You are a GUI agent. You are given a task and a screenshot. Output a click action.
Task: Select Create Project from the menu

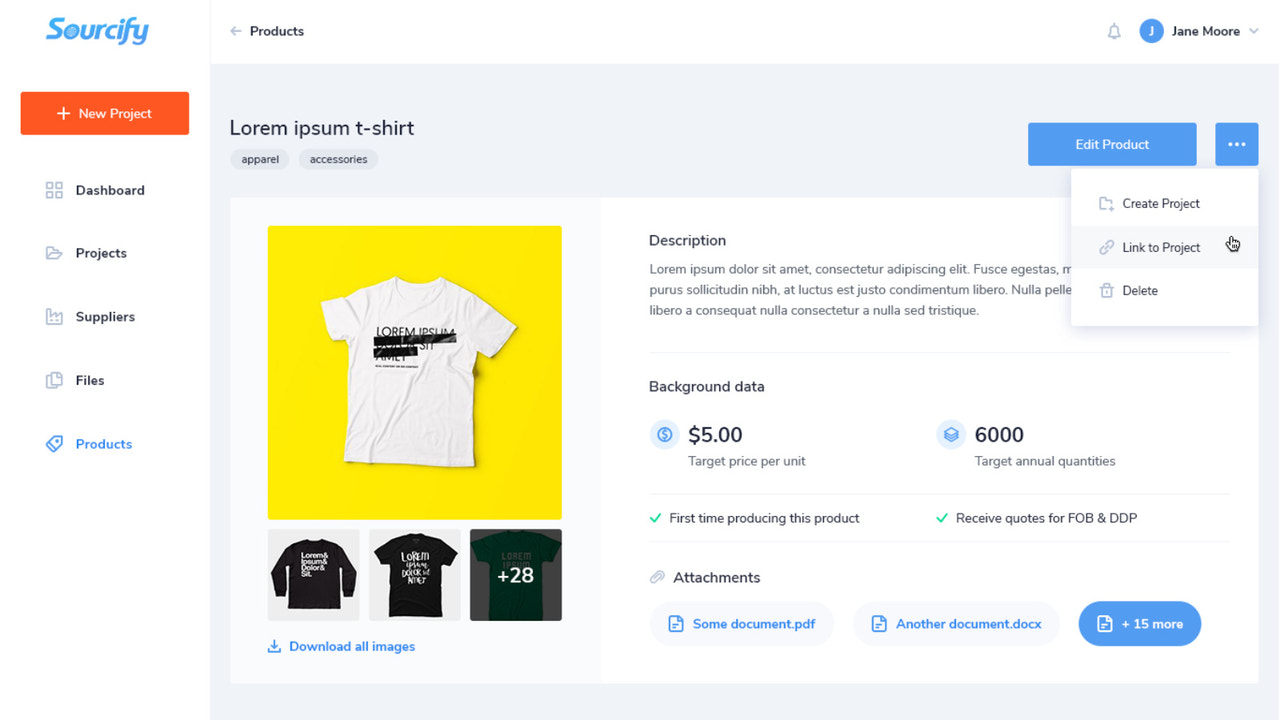point(1160,203)
